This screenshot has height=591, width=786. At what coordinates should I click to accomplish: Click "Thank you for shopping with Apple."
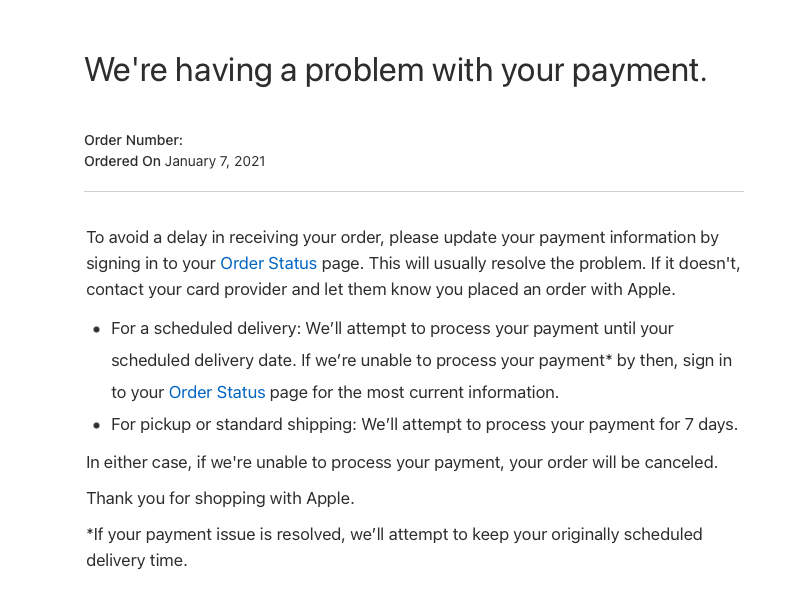(x=221, y=498)
